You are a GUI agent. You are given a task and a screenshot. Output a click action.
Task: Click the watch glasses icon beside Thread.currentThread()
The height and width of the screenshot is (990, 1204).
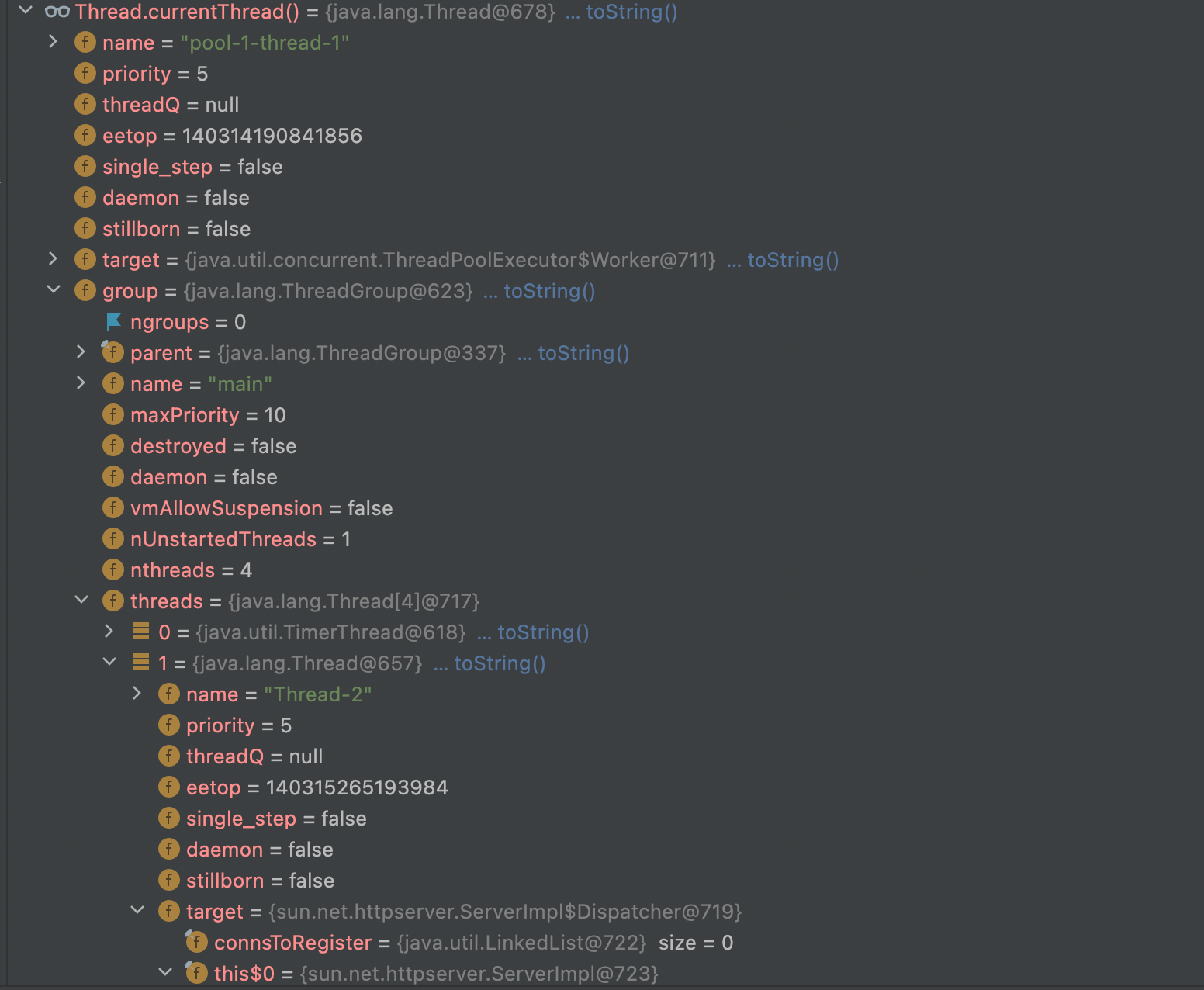[x=57, y=12]
